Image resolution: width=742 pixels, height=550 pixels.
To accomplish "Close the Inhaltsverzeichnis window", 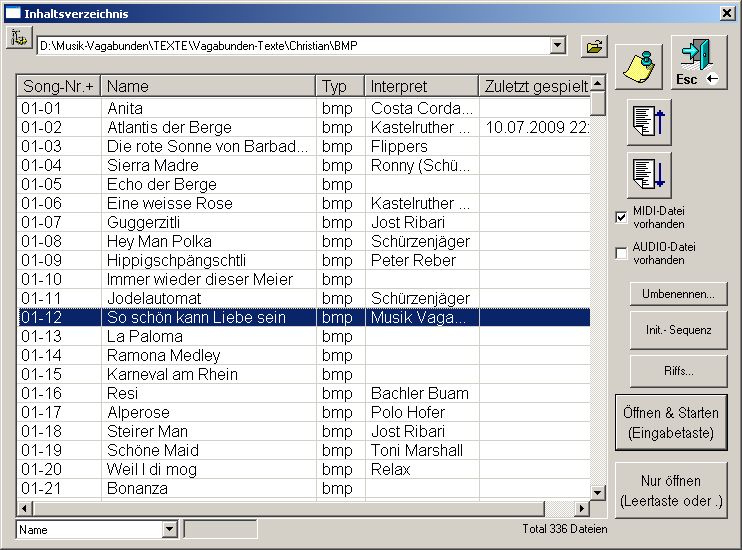I will [x=727, y=13].
